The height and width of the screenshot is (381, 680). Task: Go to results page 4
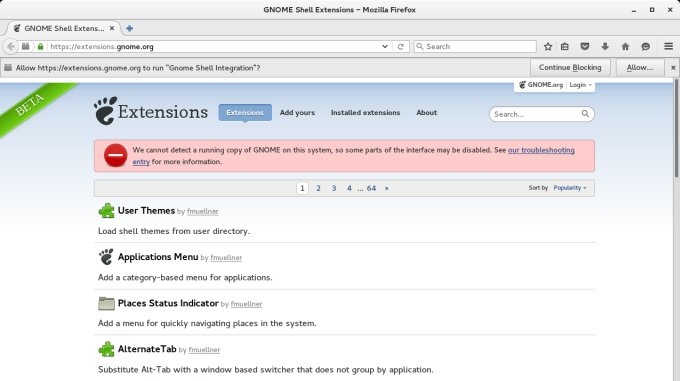point(349,188)
